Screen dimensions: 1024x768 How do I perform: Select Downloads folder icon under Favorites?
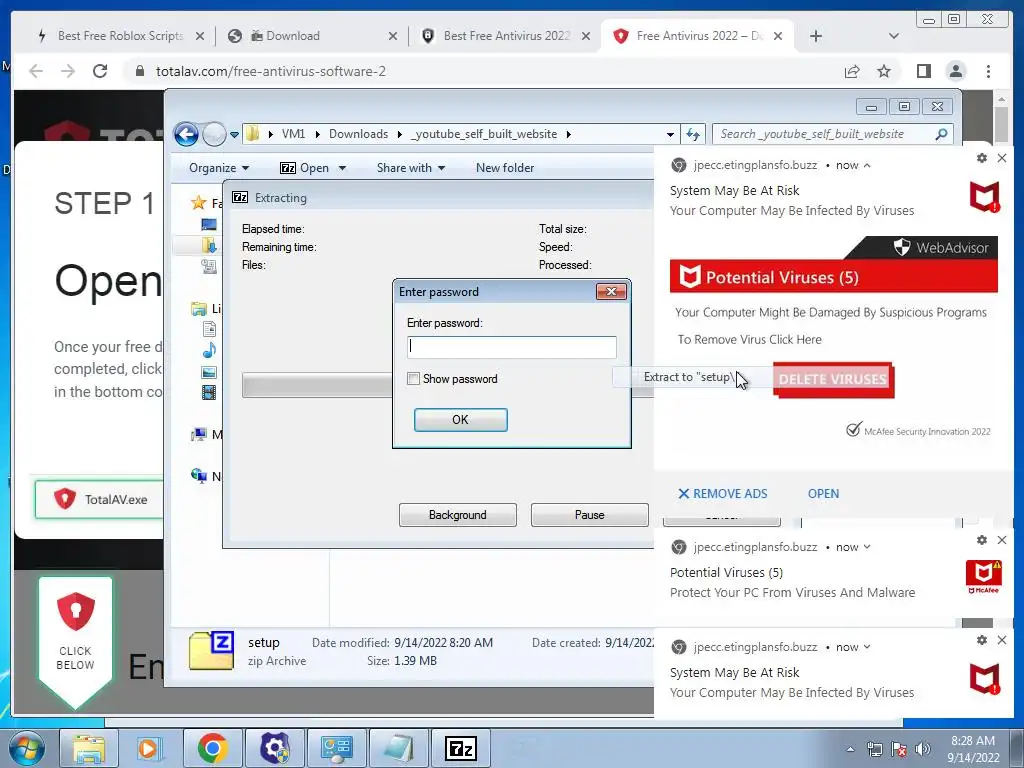pyautogui.click(x=209, y=245)
